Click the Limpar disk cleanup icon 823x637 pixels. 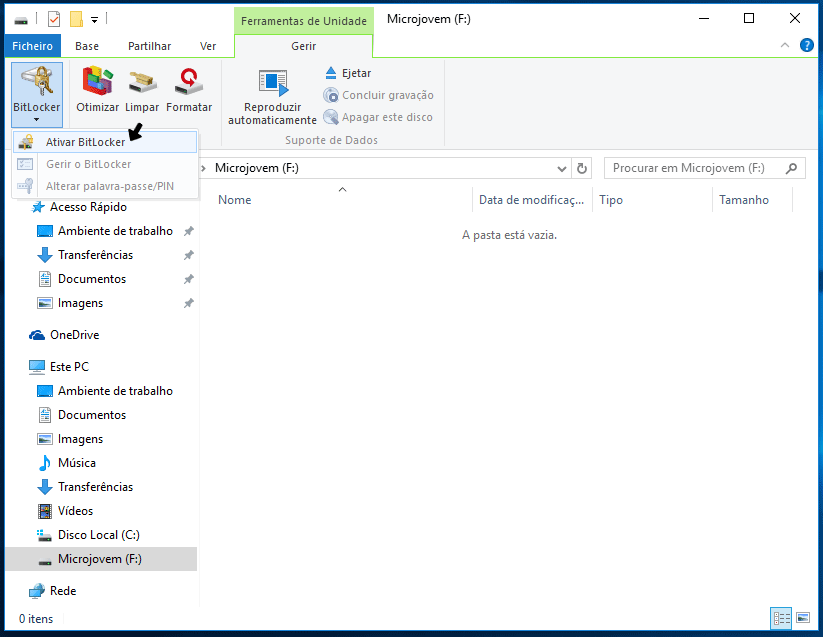coord(142,82)
